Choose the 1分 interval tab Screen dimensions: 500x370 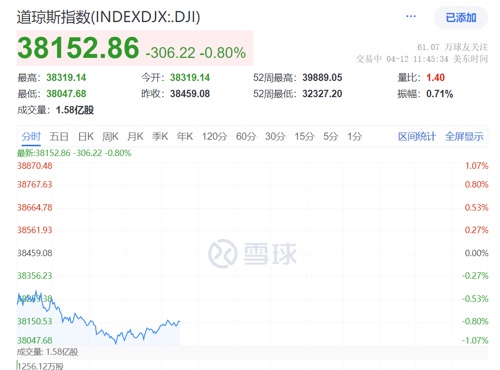tap(355, 136)
